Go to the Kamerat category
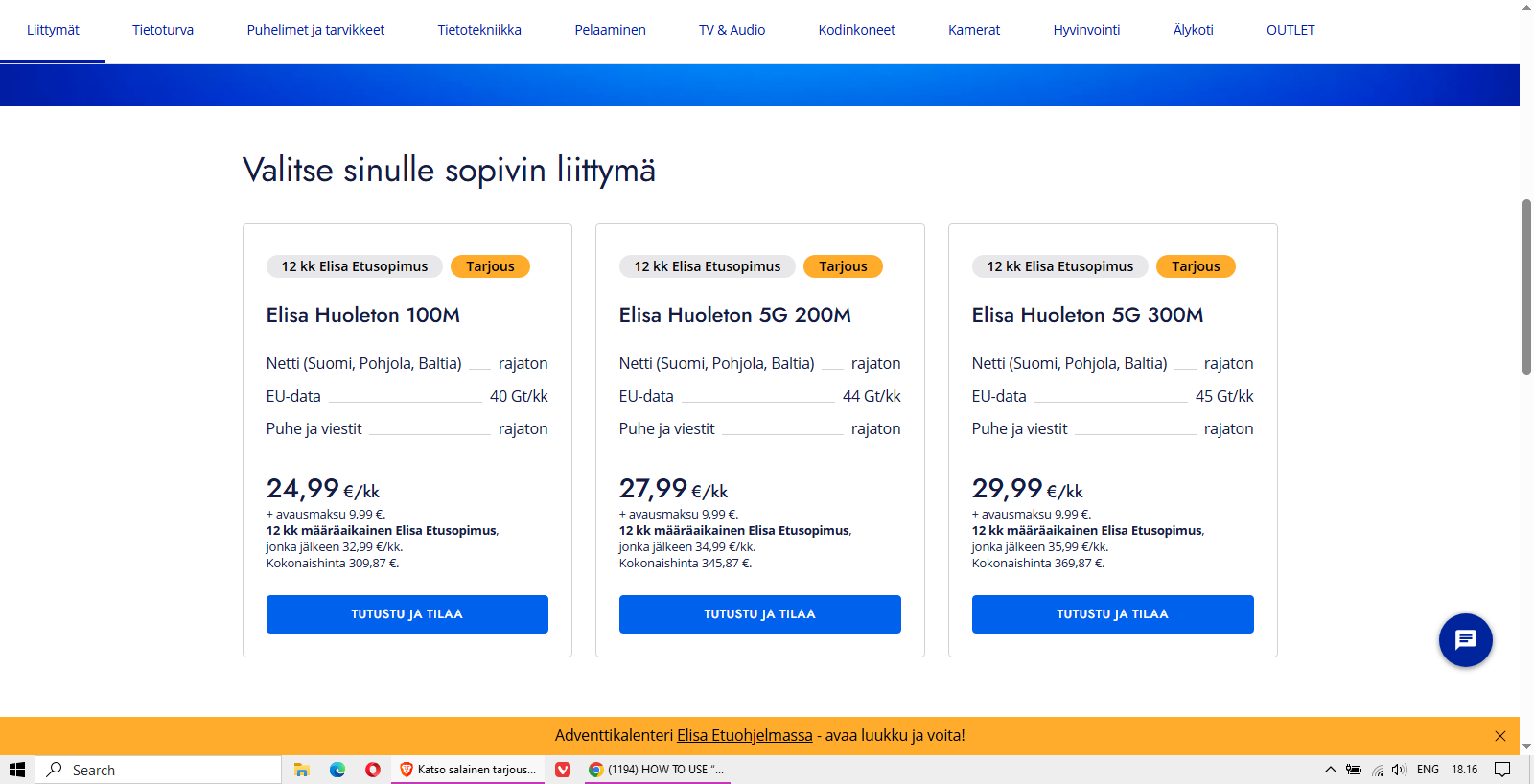1534x784 pixels. pyautogui.click(x=974, y=30)
